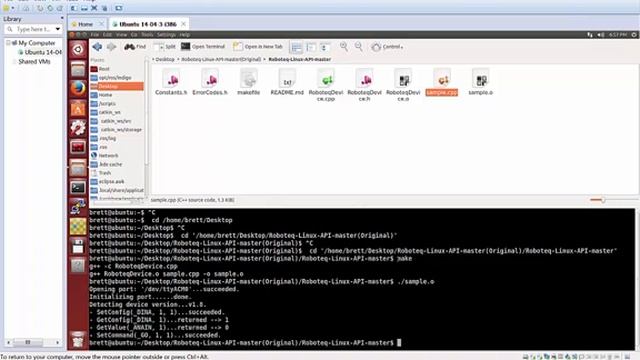Close the Home tab
640x360 pixels.
point(101,24)
